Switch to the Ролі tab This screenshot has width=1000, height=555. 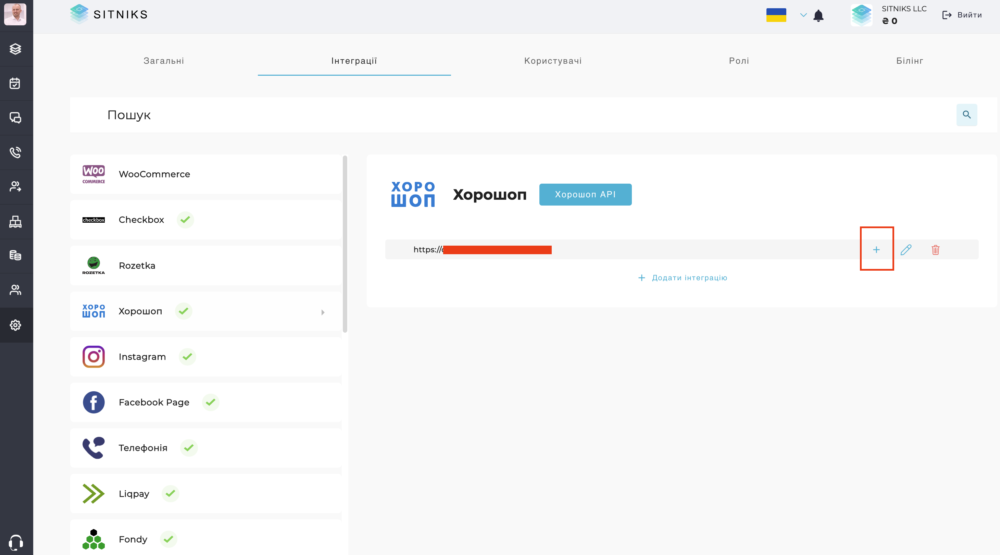point(739,61)
